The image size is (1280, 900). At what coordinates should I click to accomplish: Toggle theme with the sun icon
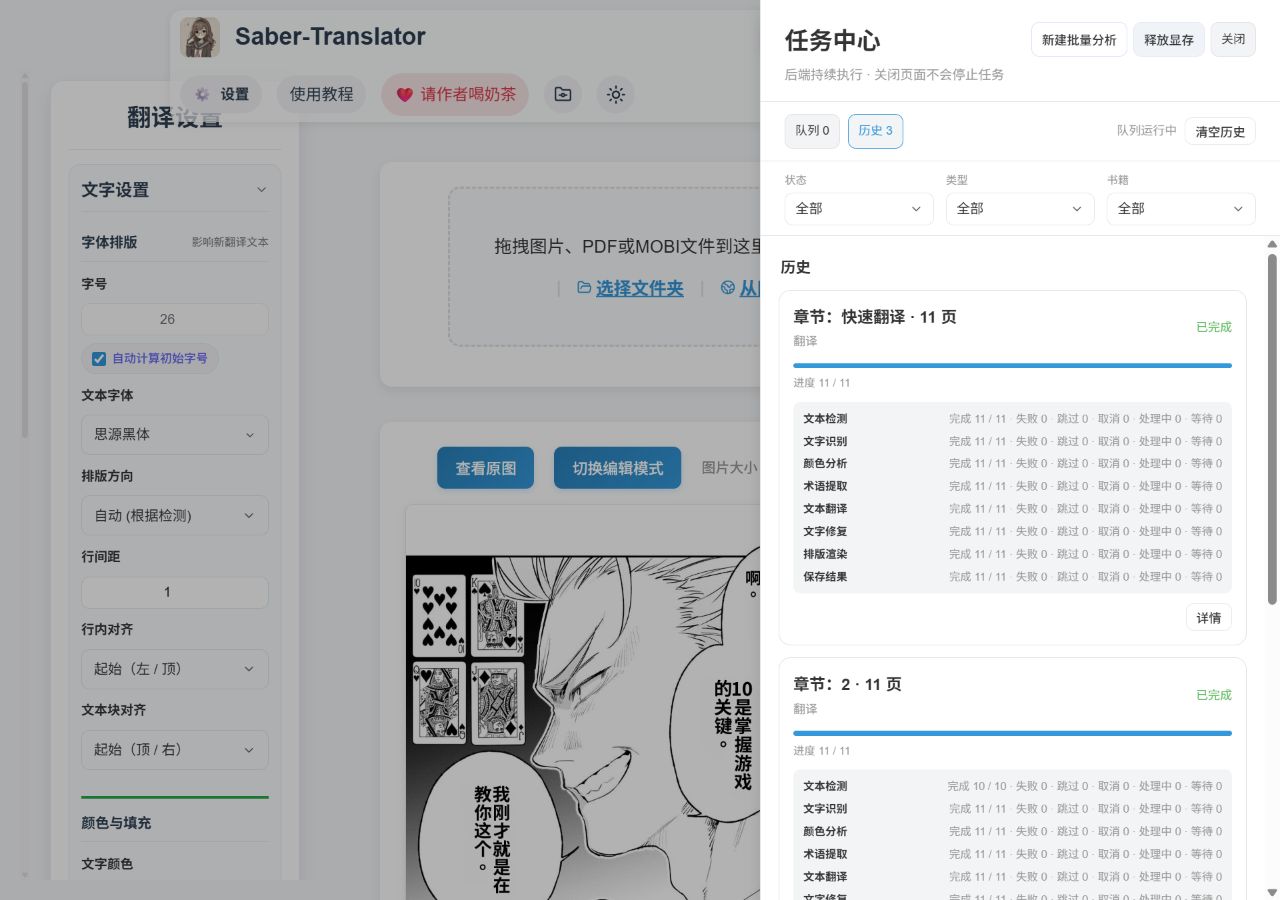pos(616,94)
